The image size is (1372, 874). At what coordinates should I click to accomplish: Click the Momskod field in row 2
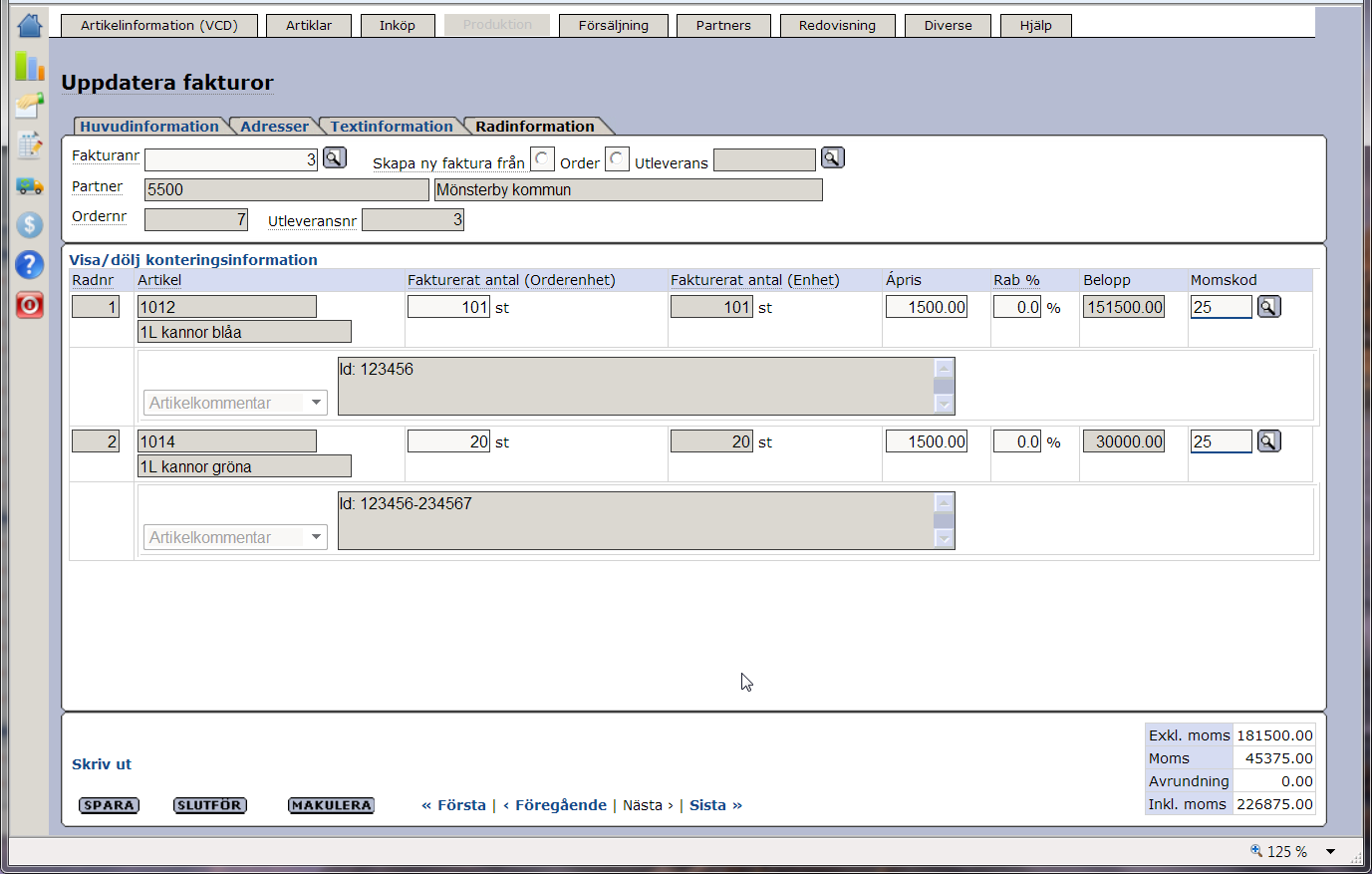1221,441
